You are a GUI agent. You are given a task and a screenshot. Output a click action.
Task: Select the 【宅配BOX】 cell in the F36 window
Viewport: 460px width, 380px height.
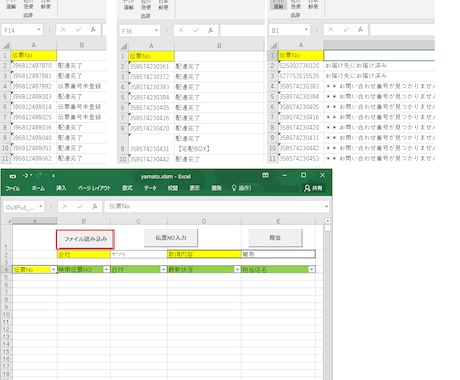coord(219,144)
